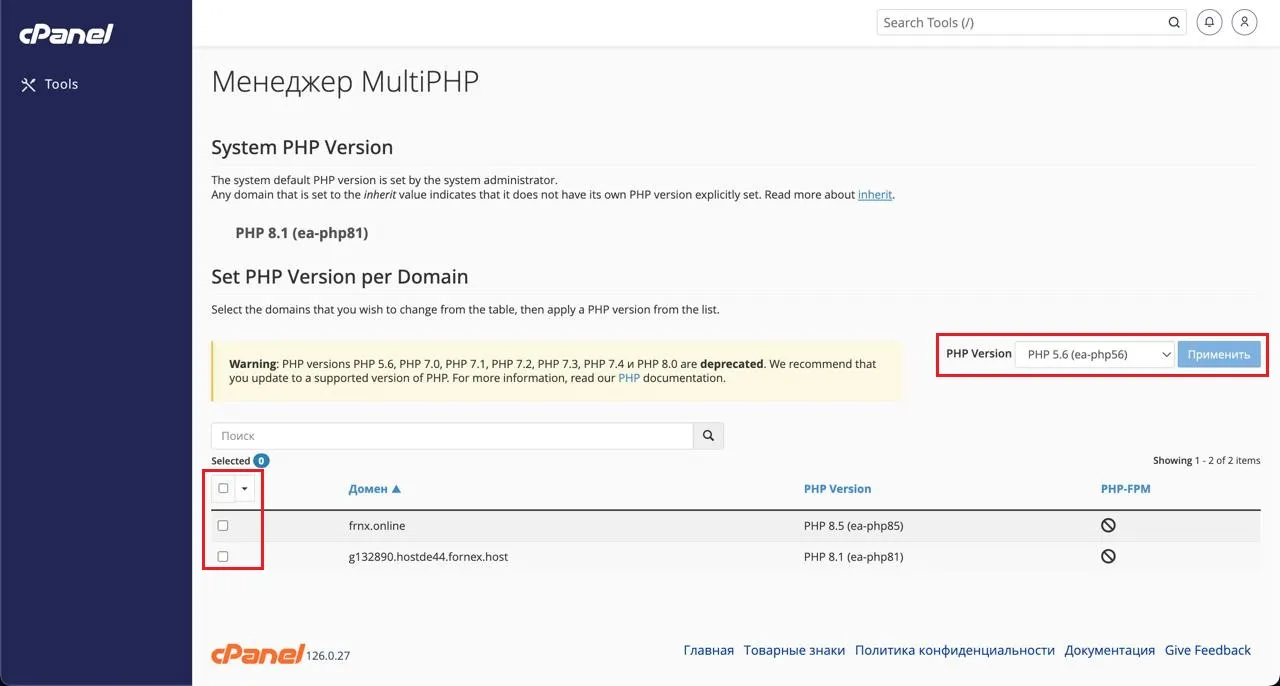Click the cPanel footer logo

tap(257, 654)
